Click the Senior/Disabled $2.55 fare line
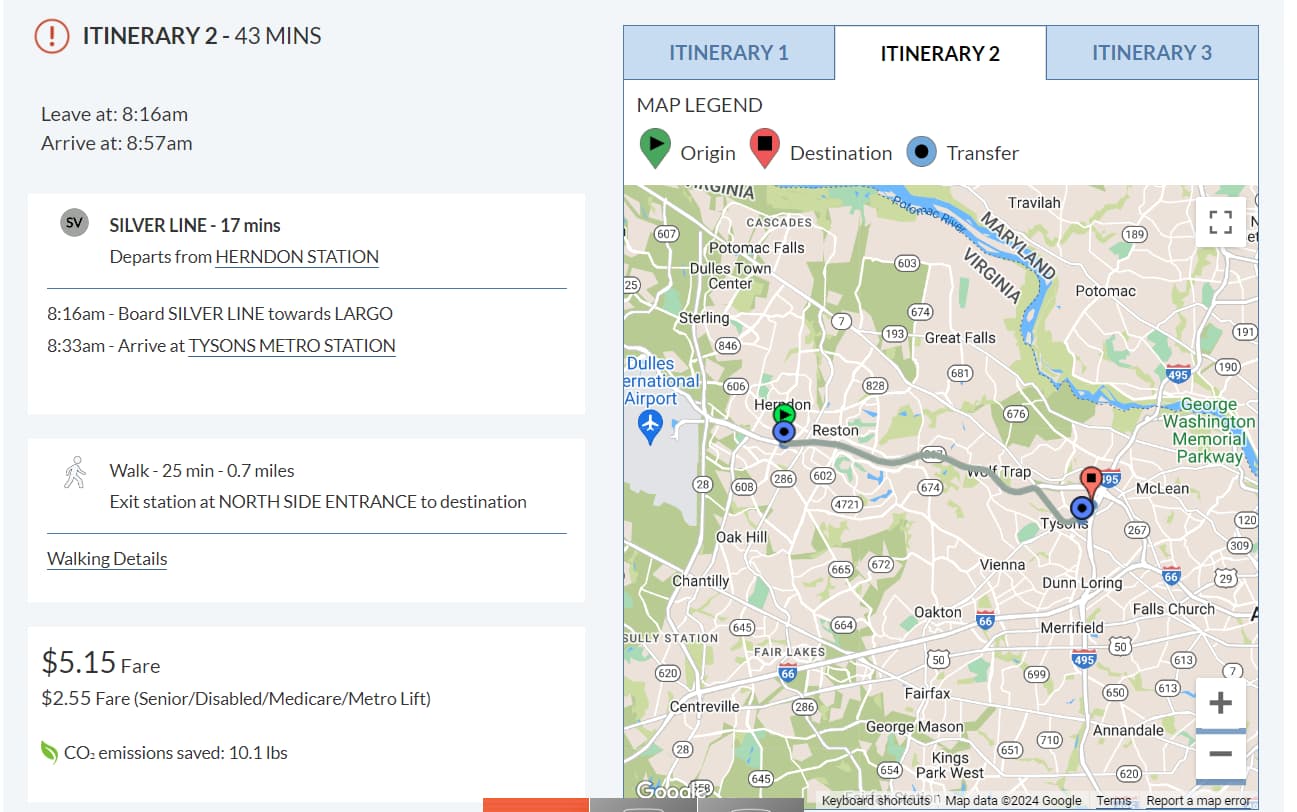This screenshot has height=812, width=1297. point(236,698)
